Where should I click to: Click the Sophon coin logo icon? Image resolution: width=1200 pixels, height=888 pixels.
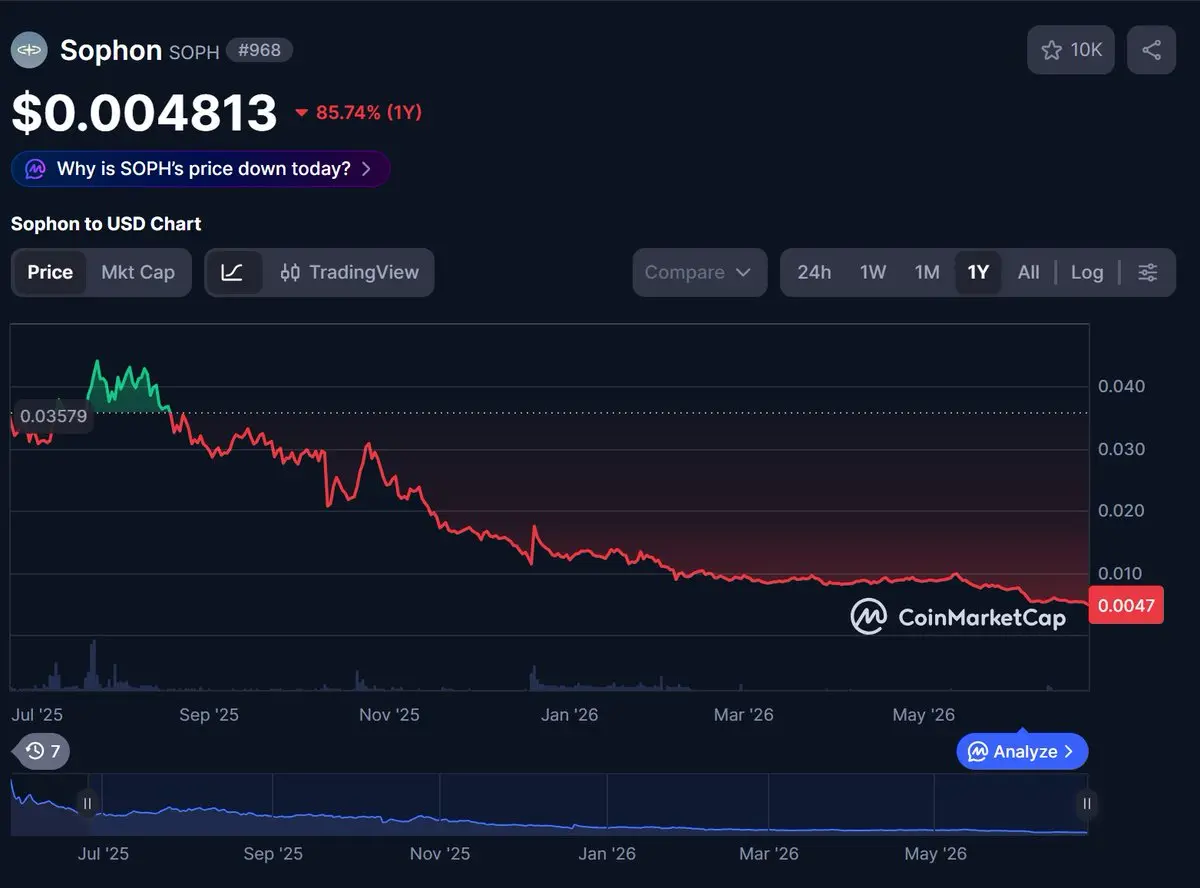coord(29,50)
